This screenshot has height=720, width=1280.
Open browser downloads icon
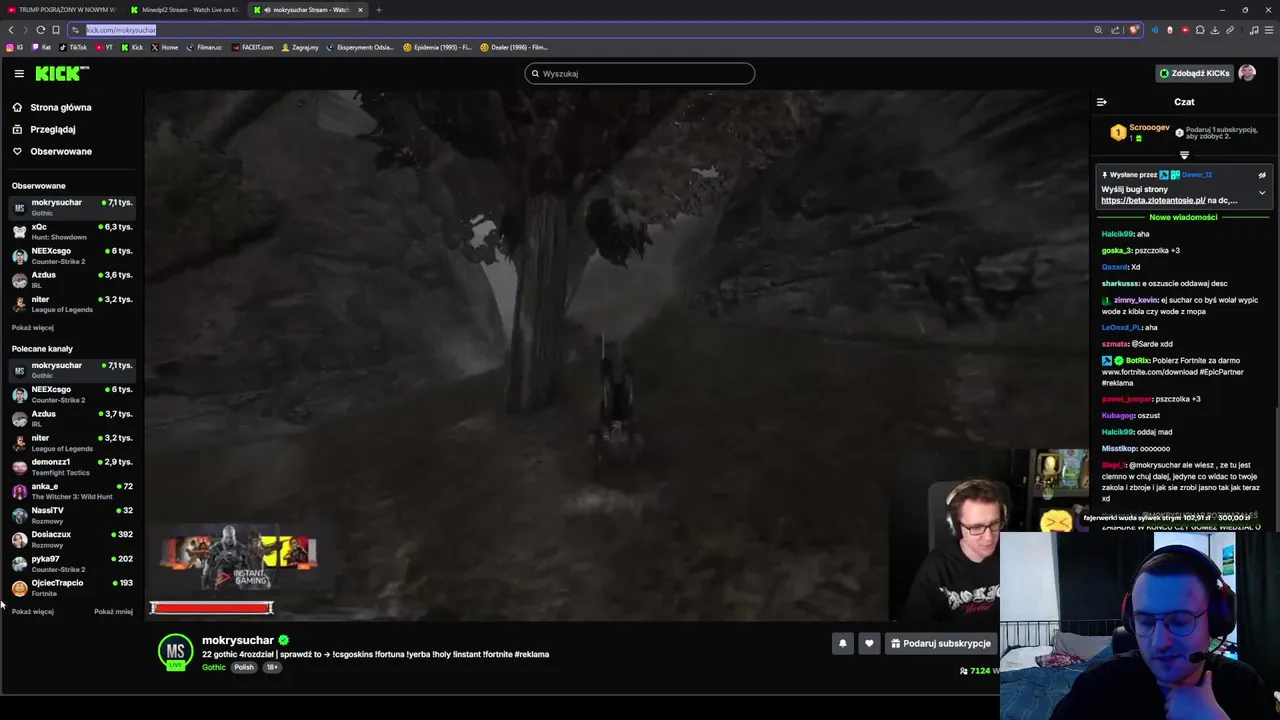coord(1215,30)
